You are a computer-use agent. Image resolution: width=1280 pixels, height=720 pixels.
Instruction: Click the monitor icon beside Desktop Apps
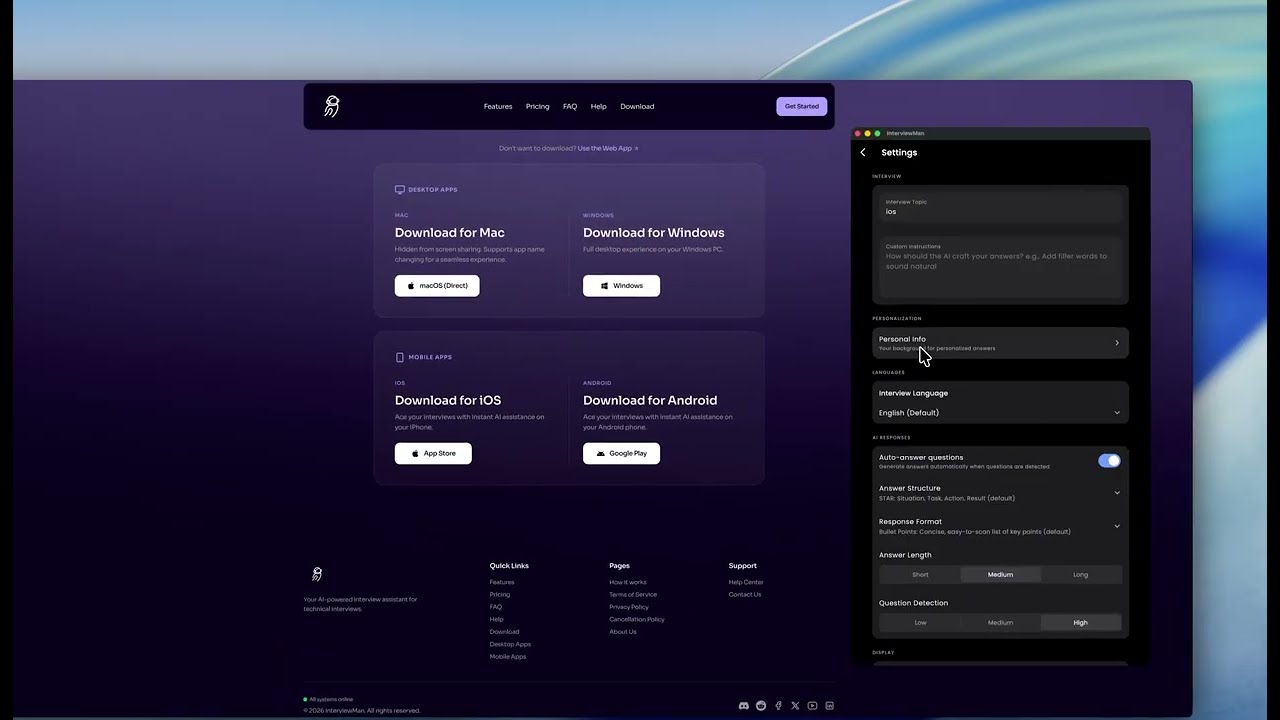click(x=400, y=189)
